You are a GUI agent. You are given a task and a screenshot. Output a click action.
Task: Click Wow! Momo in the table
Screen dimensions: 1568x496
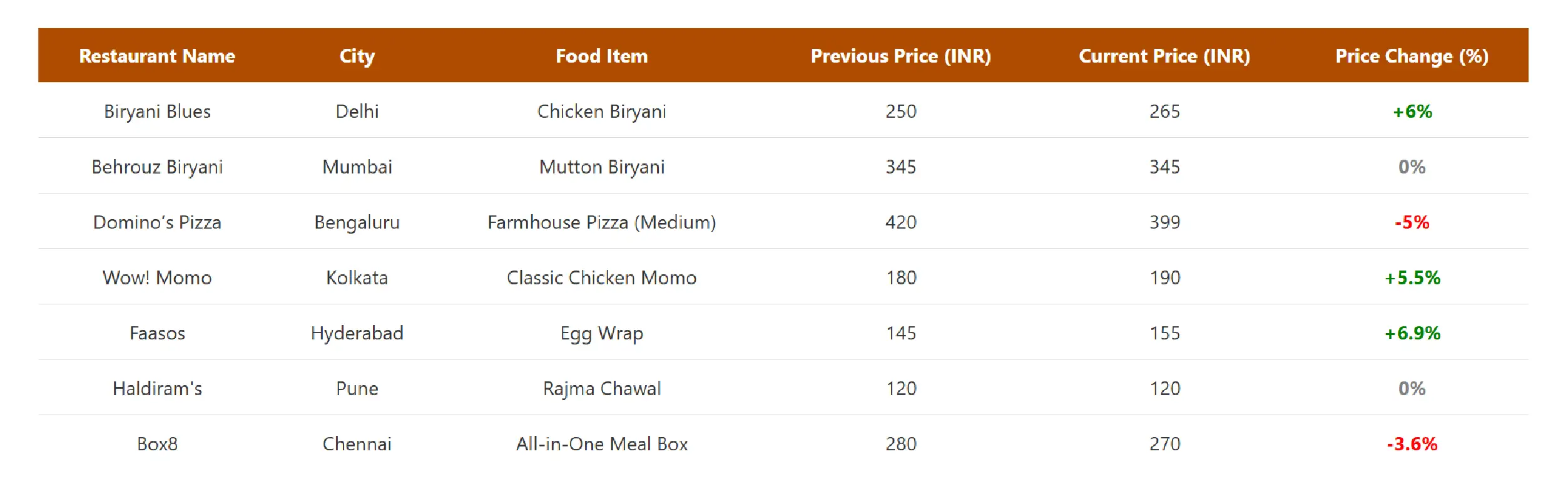click(x=157, y=278)
